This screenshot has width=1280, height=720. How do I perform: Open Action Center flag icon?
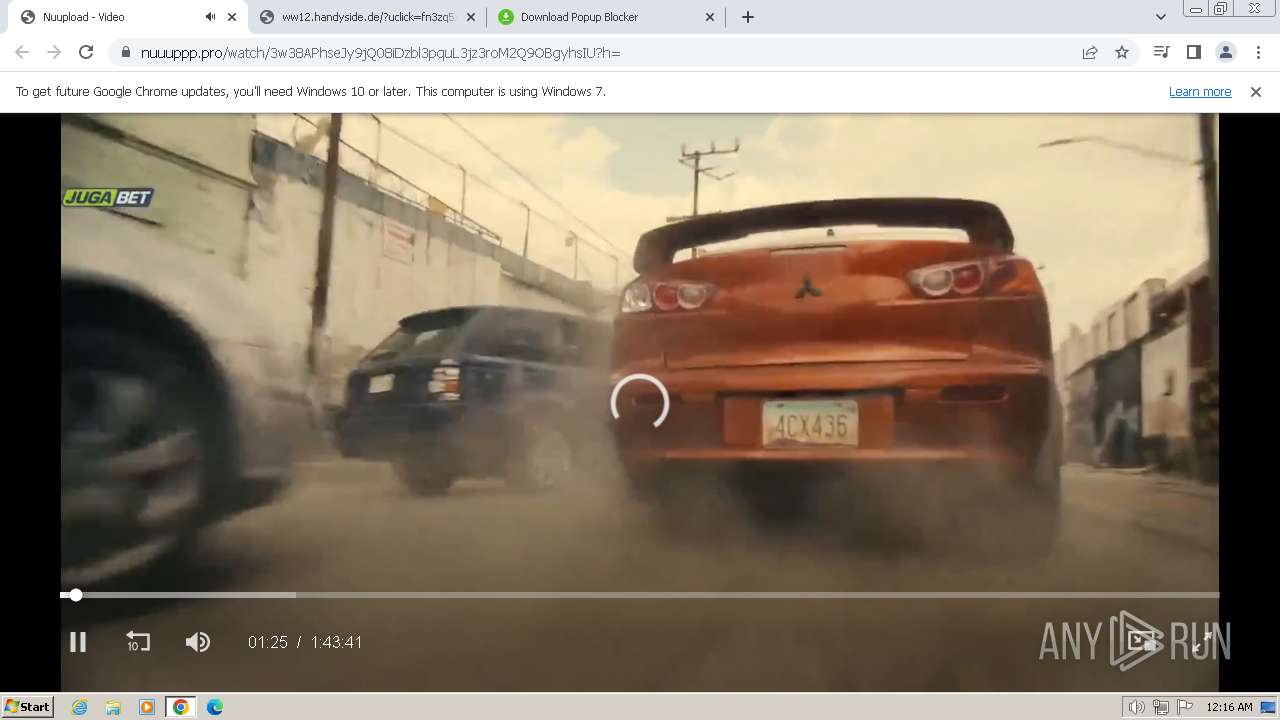[1185, 707]
